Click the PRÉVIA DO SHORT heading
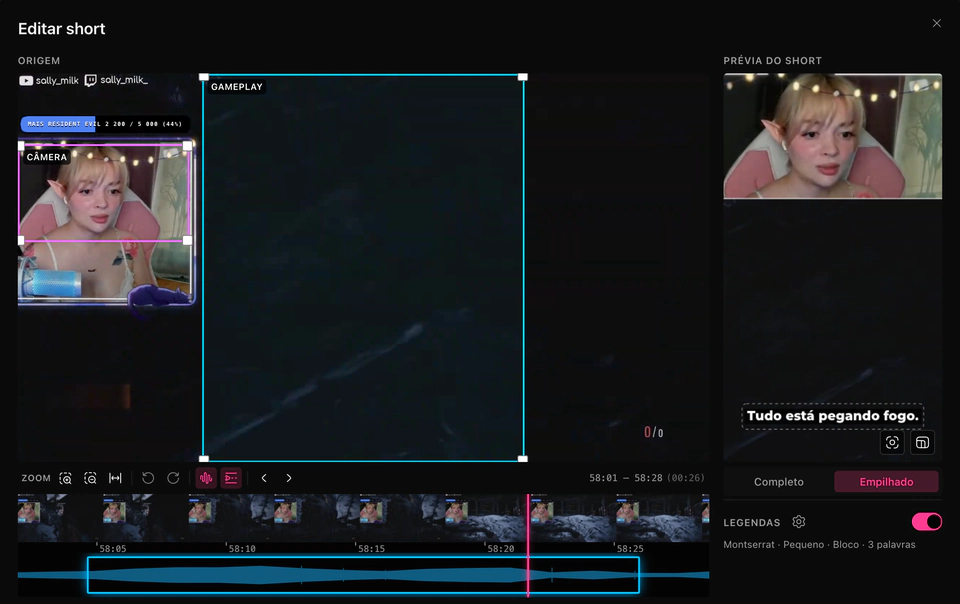The width and height of the screenshot is (960, 604). [773, 61]
